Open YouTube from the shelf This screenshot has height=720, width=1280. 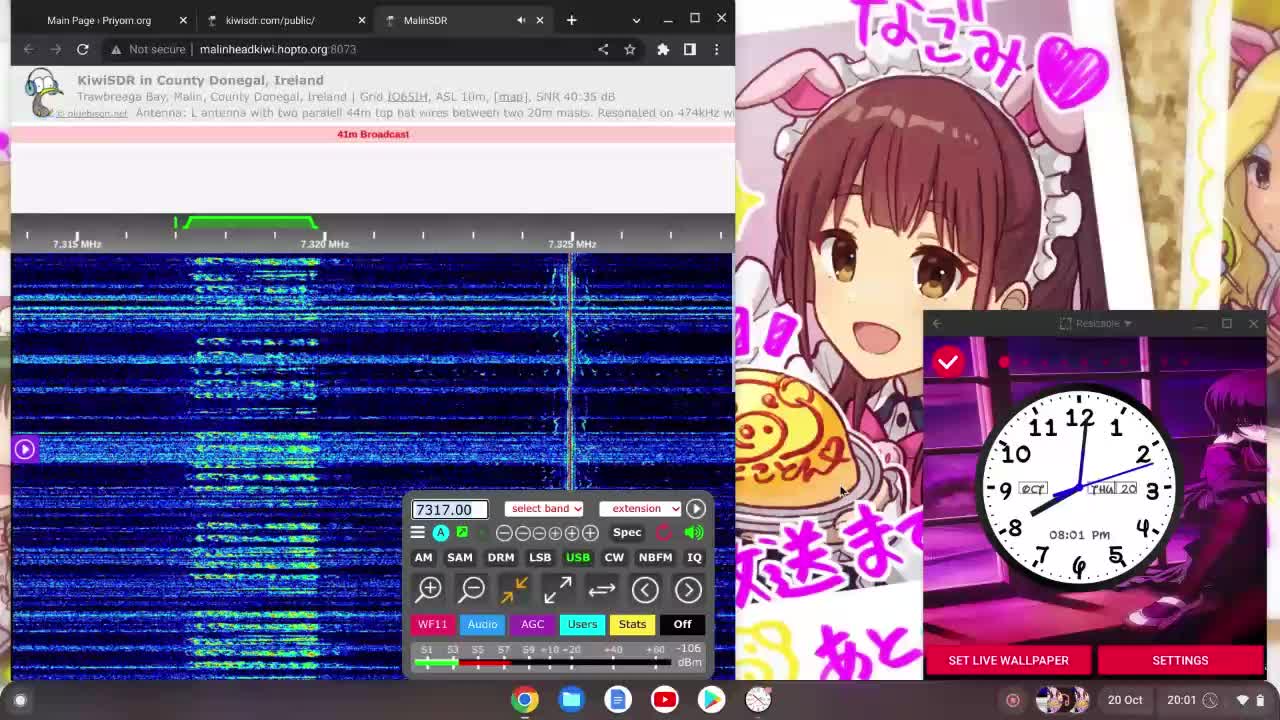pos(665,700)
